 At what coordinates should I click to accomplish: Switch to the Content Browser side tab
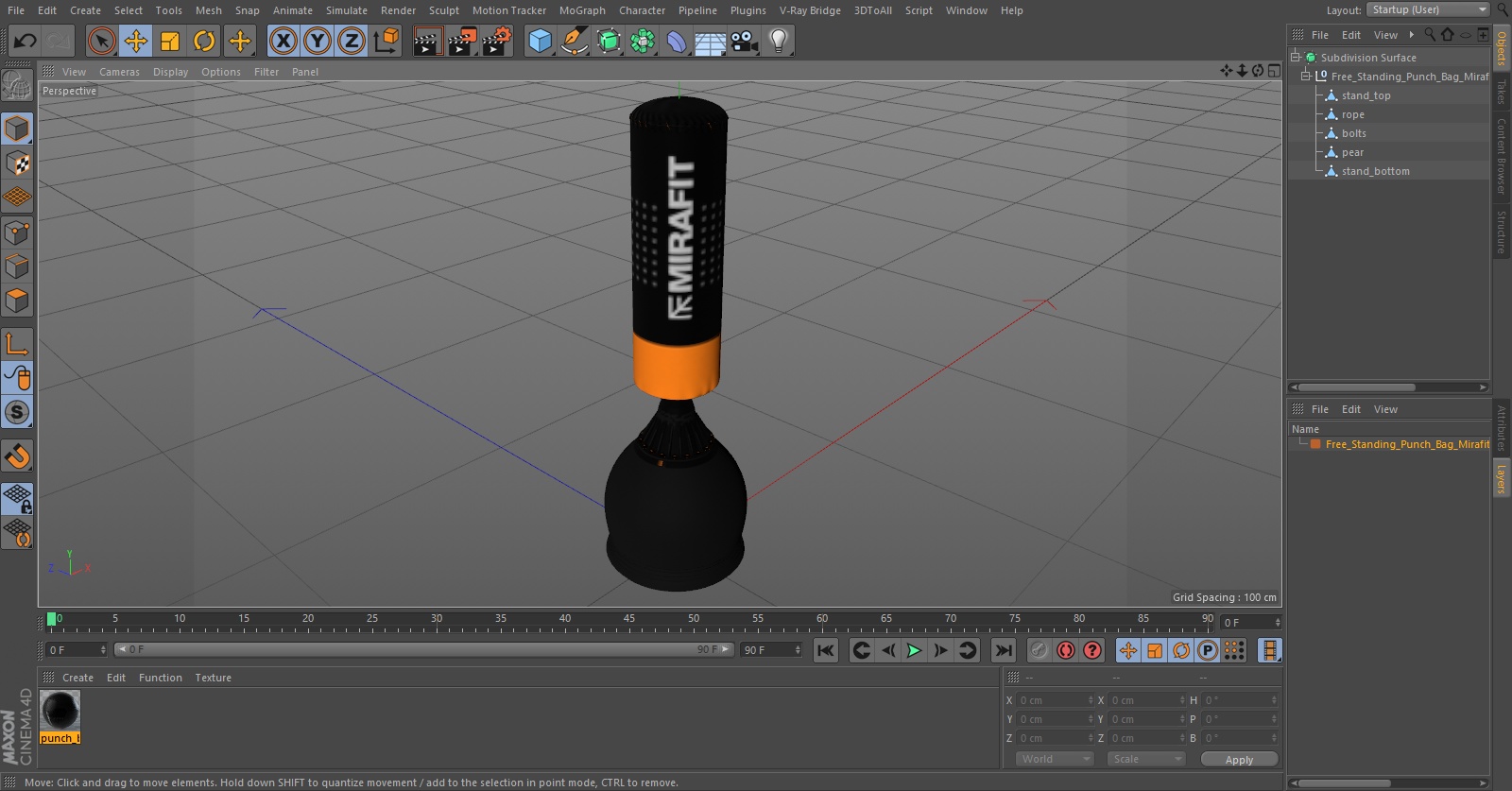click(x=1501, y=157)
